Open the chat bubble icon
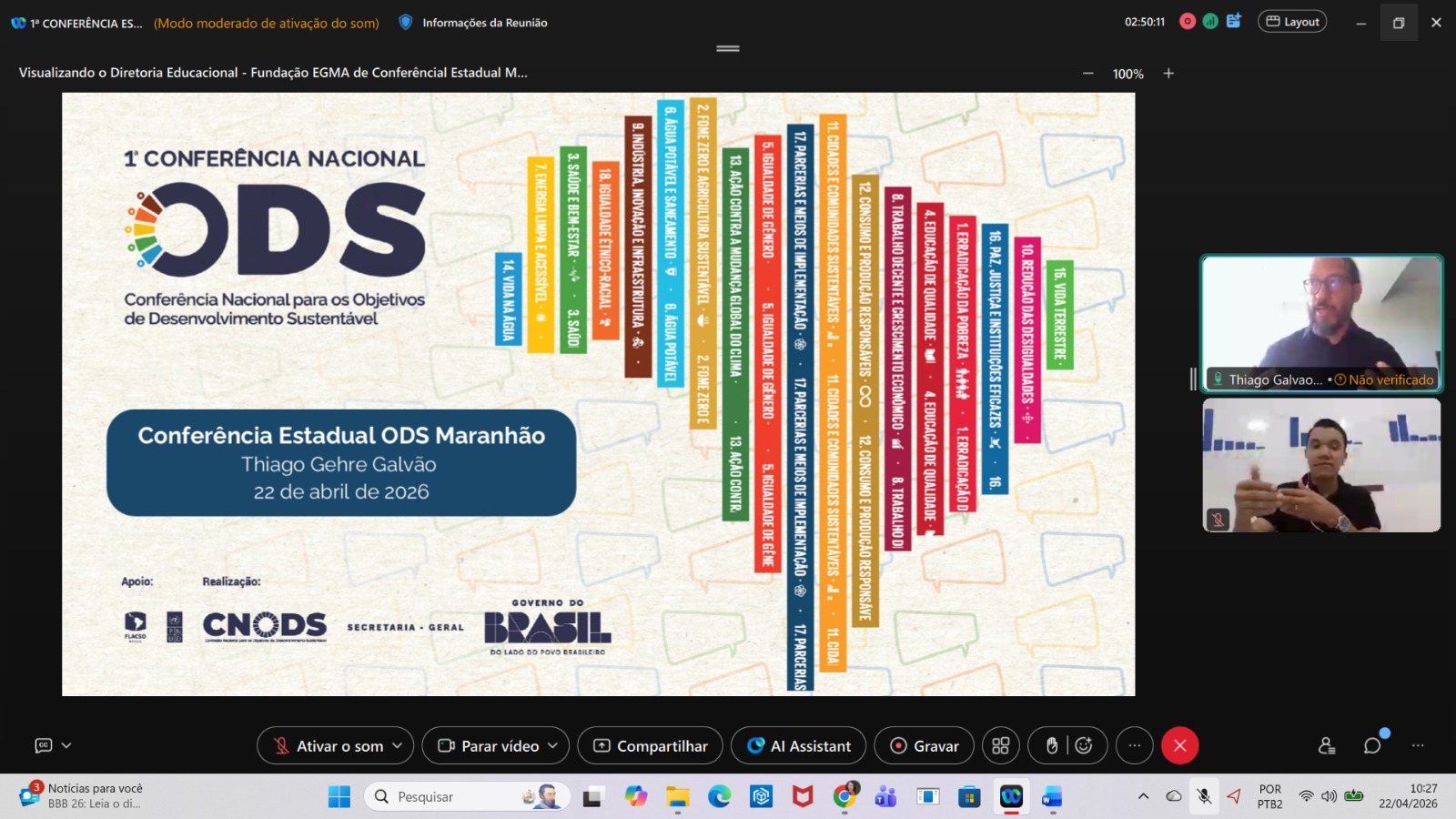Image resolution: width=1456 pixels, height=819 pixels. click(x=1372, y=745)
